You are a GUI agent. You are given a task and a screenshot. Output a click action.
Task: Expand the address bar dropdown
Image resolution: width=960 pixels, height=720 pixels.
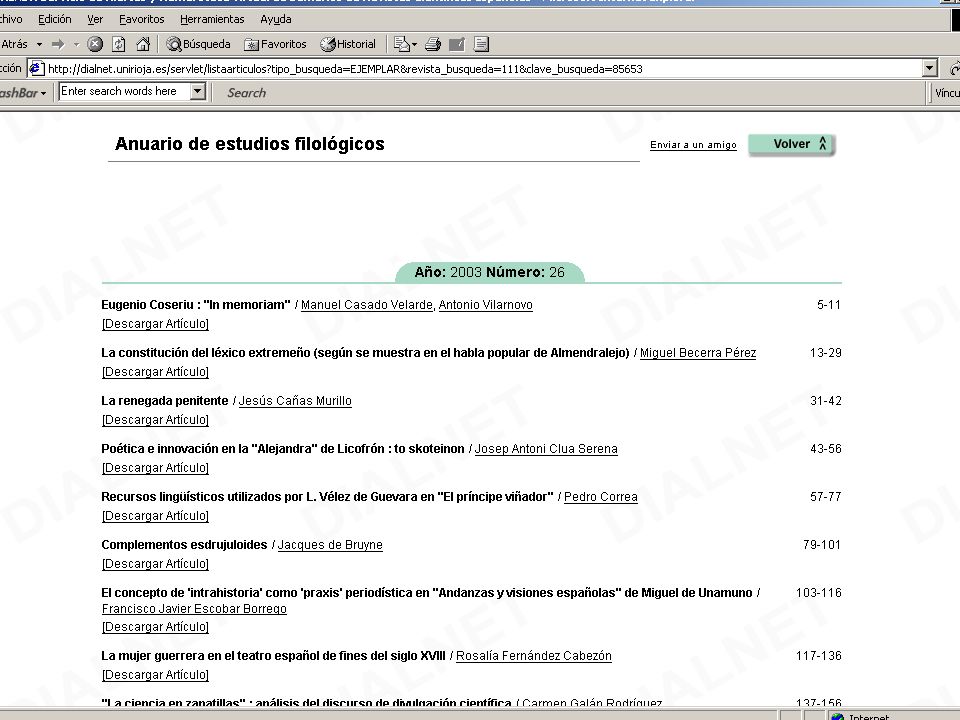pyautogui.click(x=930, y=69)
